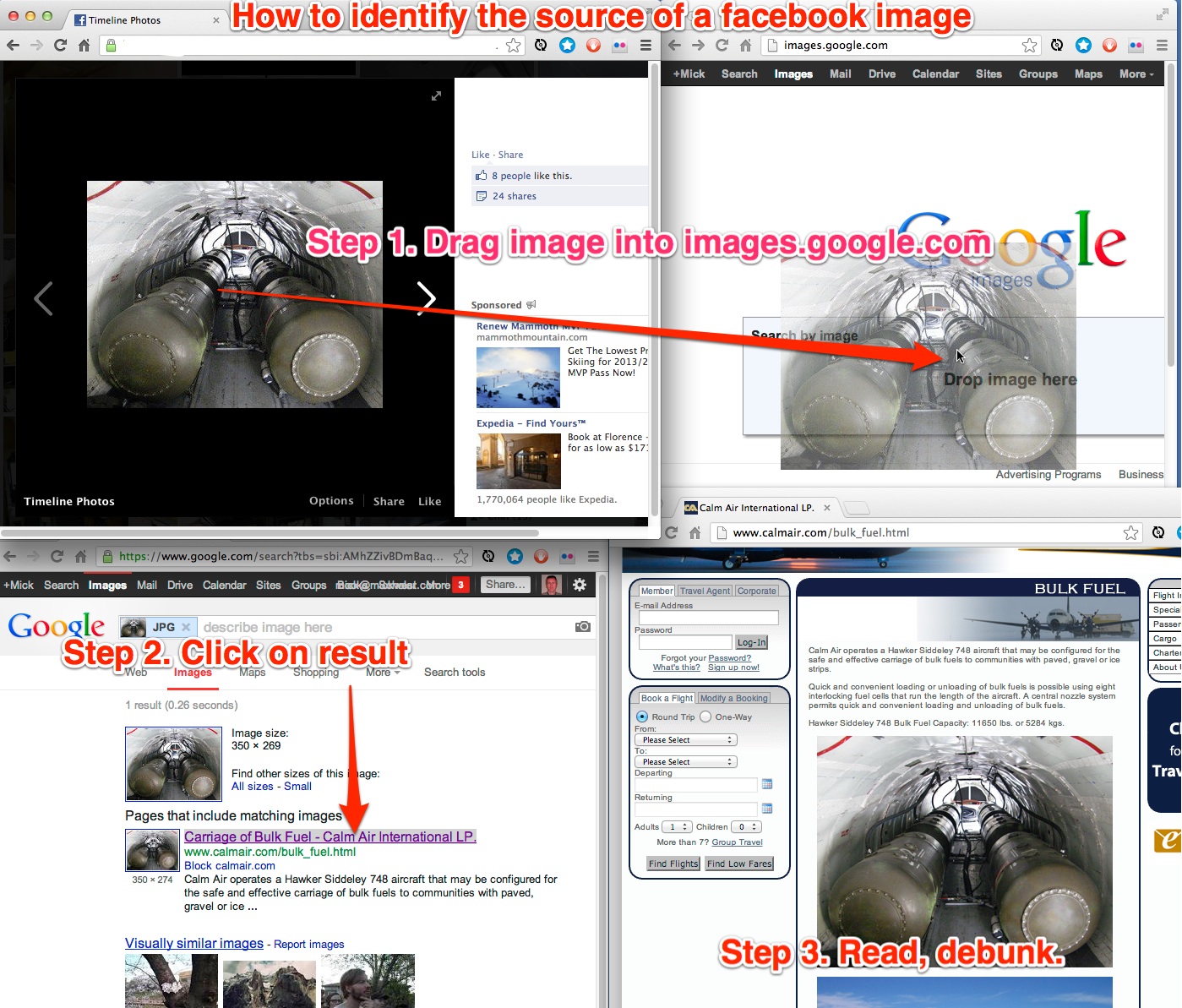Open new tab button beside Calm Air tab
The width and height of the screenshot is (1182, 1008).
tap(857, 508)
